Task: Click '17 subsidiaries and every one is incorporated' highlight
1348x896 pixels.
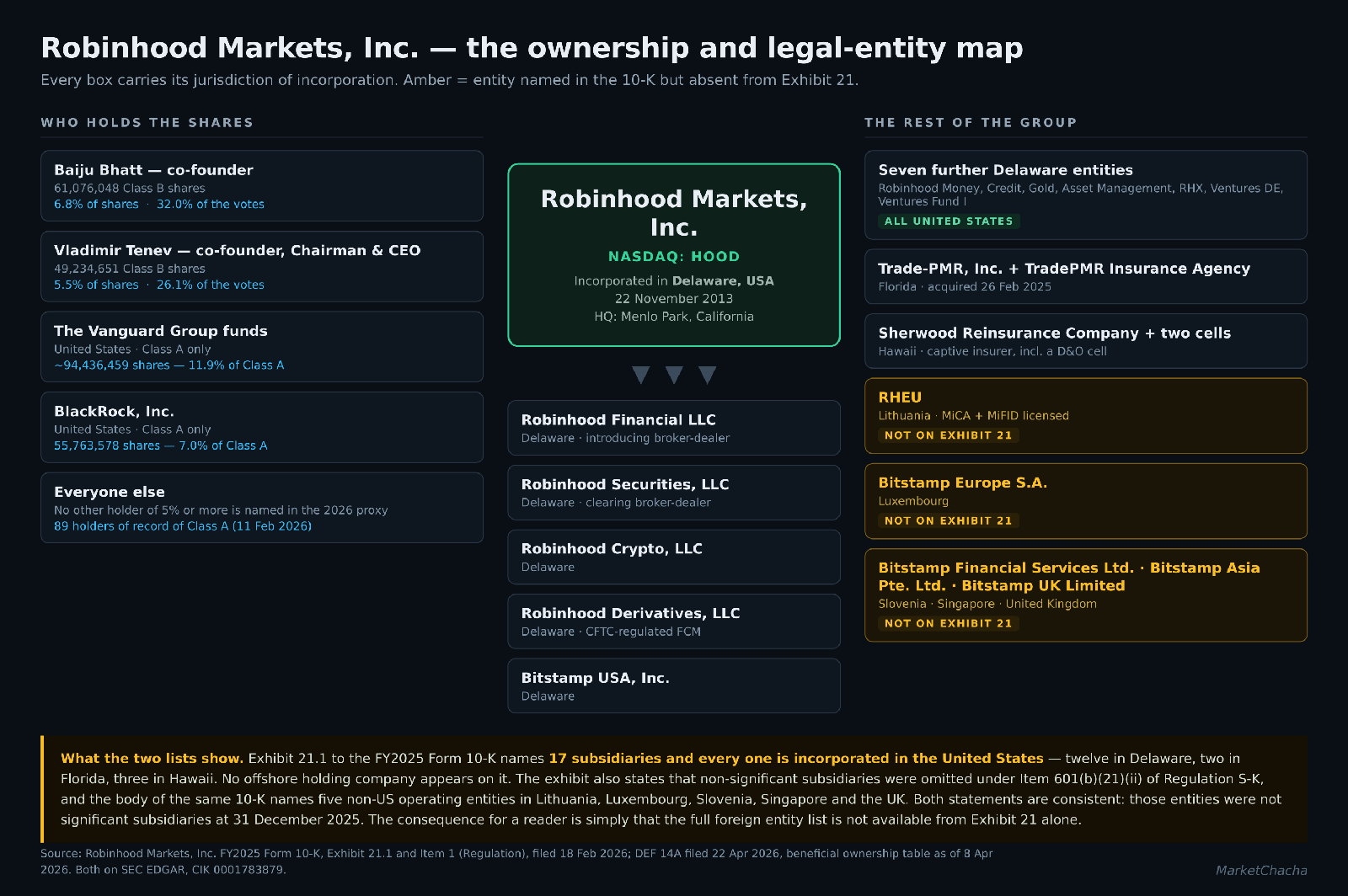Action: click(796, 759)
